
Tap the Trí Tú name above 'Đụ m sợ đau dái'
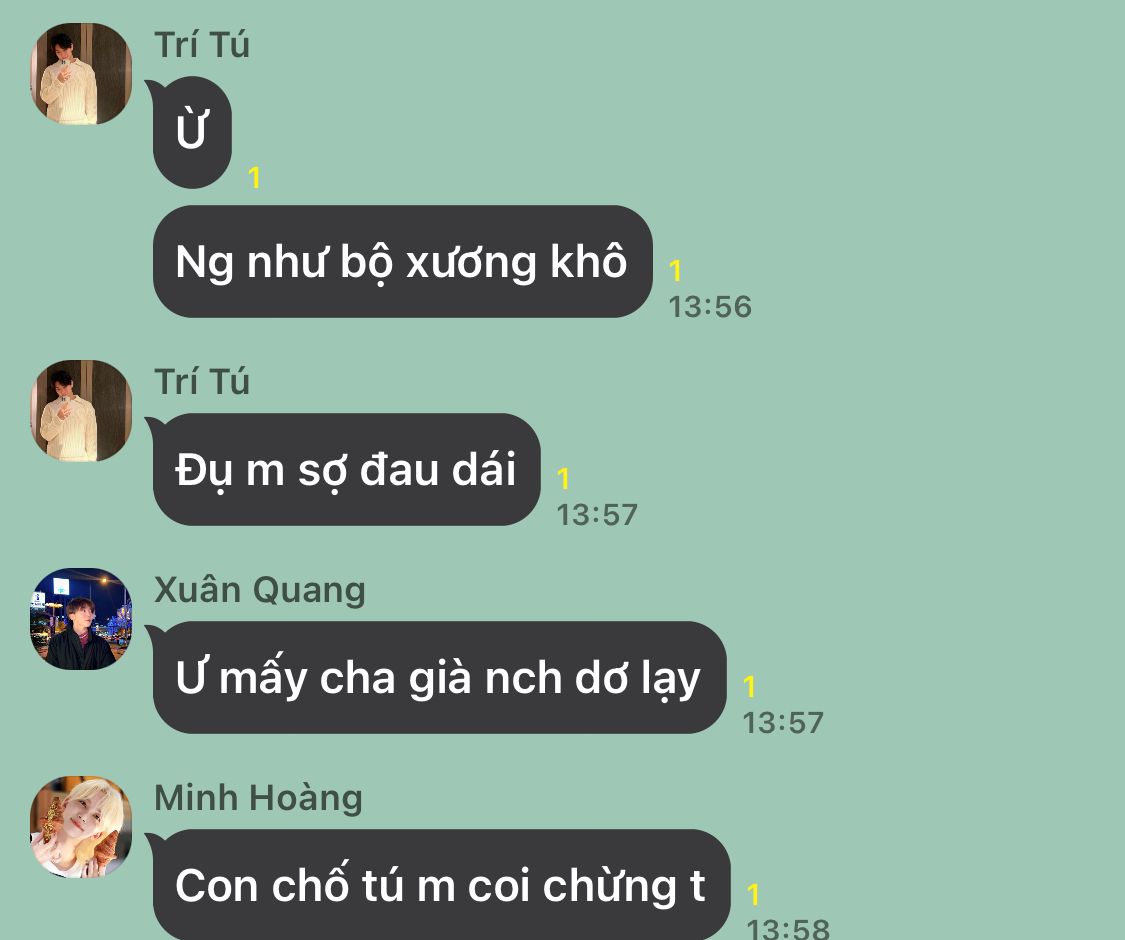[202, 381]
